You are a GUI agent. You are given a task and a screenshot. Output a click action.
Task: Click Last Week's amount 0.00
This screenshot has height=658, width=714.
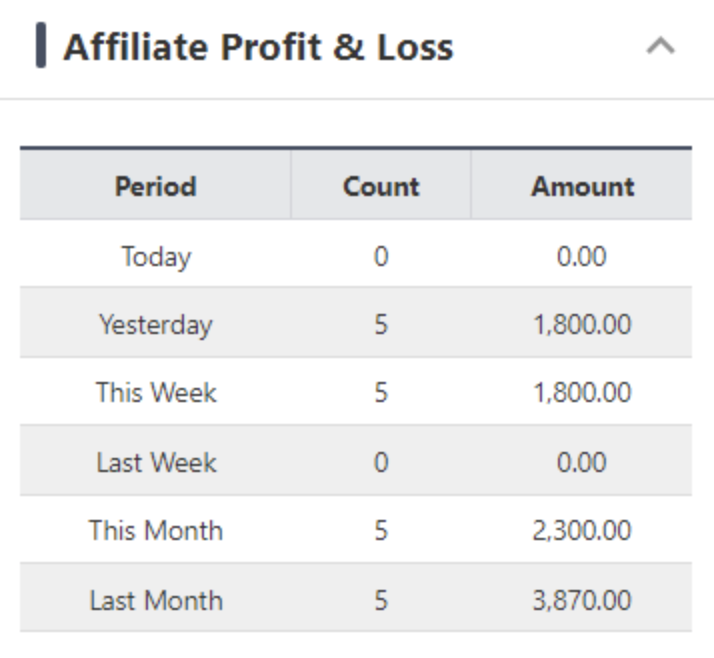pyautogui.click(x=582, y=462)
